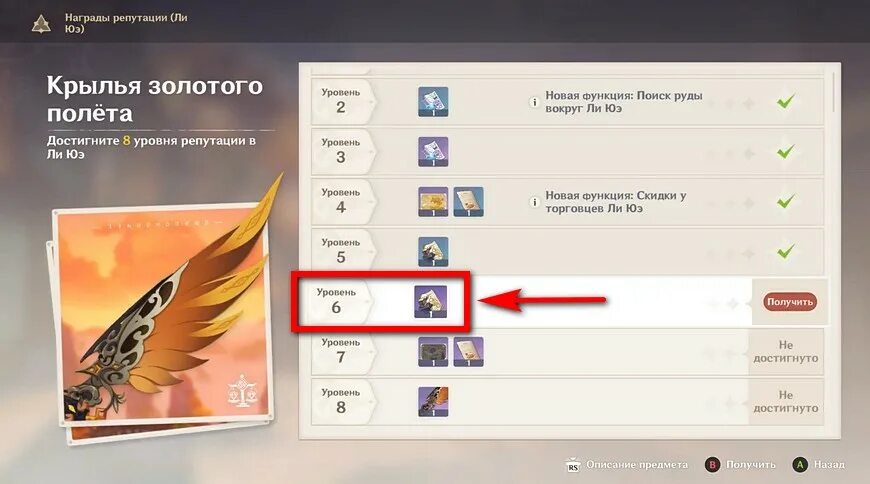Screen dimensions: 870x484
Task: Click the B Получить button prompt at the bottom
Action: (x=740, y=465)
